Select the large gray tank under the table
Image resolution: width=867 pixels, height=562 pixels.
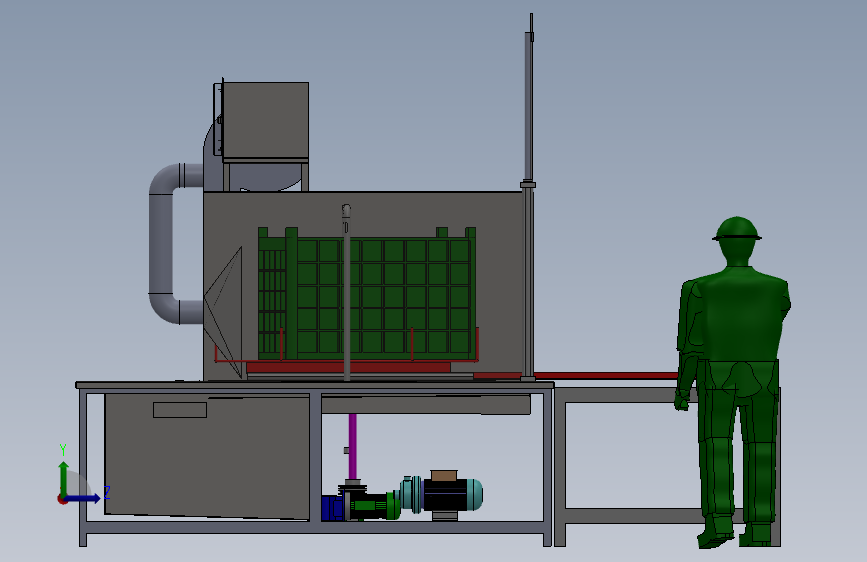click(207, 457)
